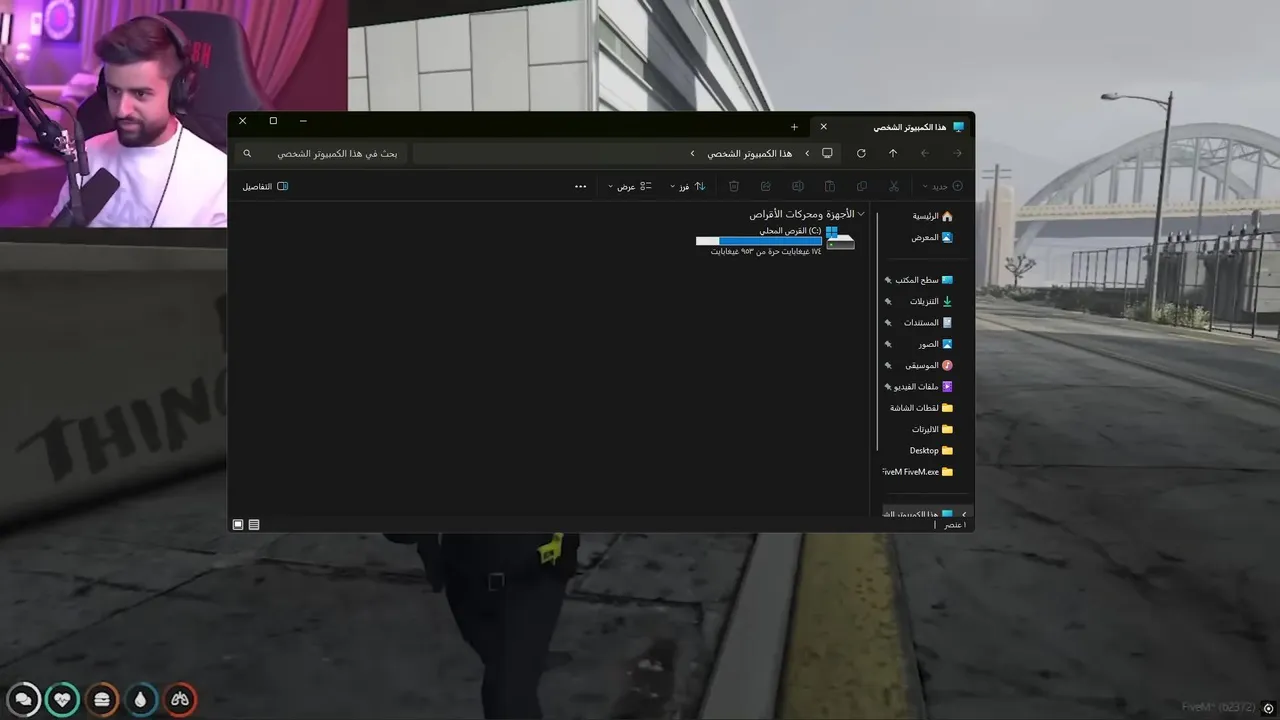The image size is (1280, 720).
Task: Add a new Explorer tab
Action: 794,127
